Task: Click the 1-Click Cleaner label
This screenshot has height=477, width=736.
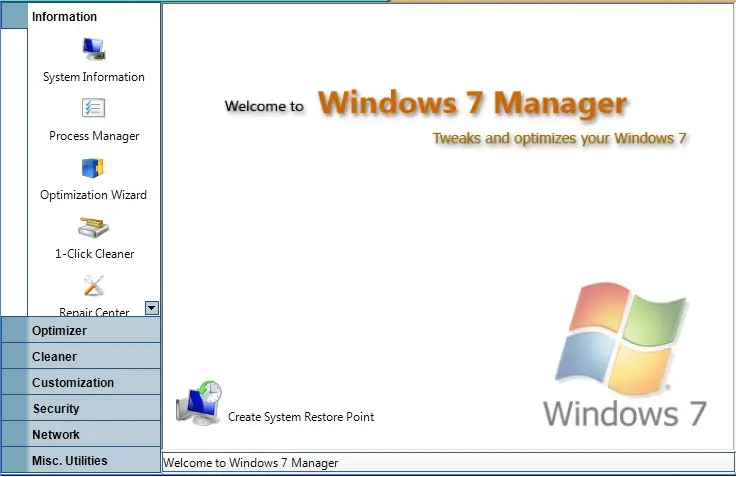Action: (94, 254)
